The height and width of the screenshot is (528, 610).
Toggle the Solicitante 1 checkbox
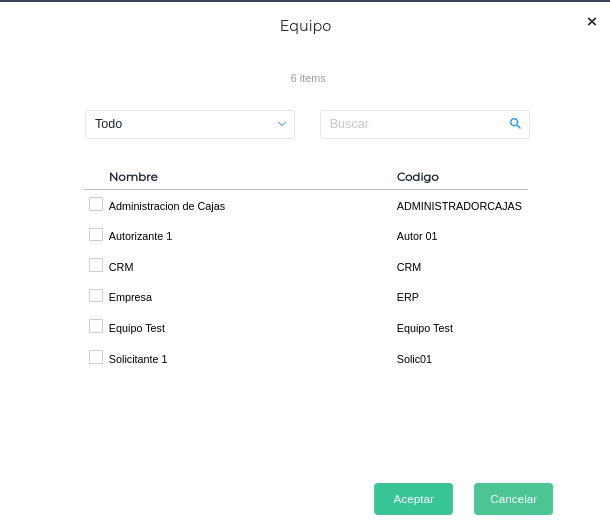click(96, 357)
